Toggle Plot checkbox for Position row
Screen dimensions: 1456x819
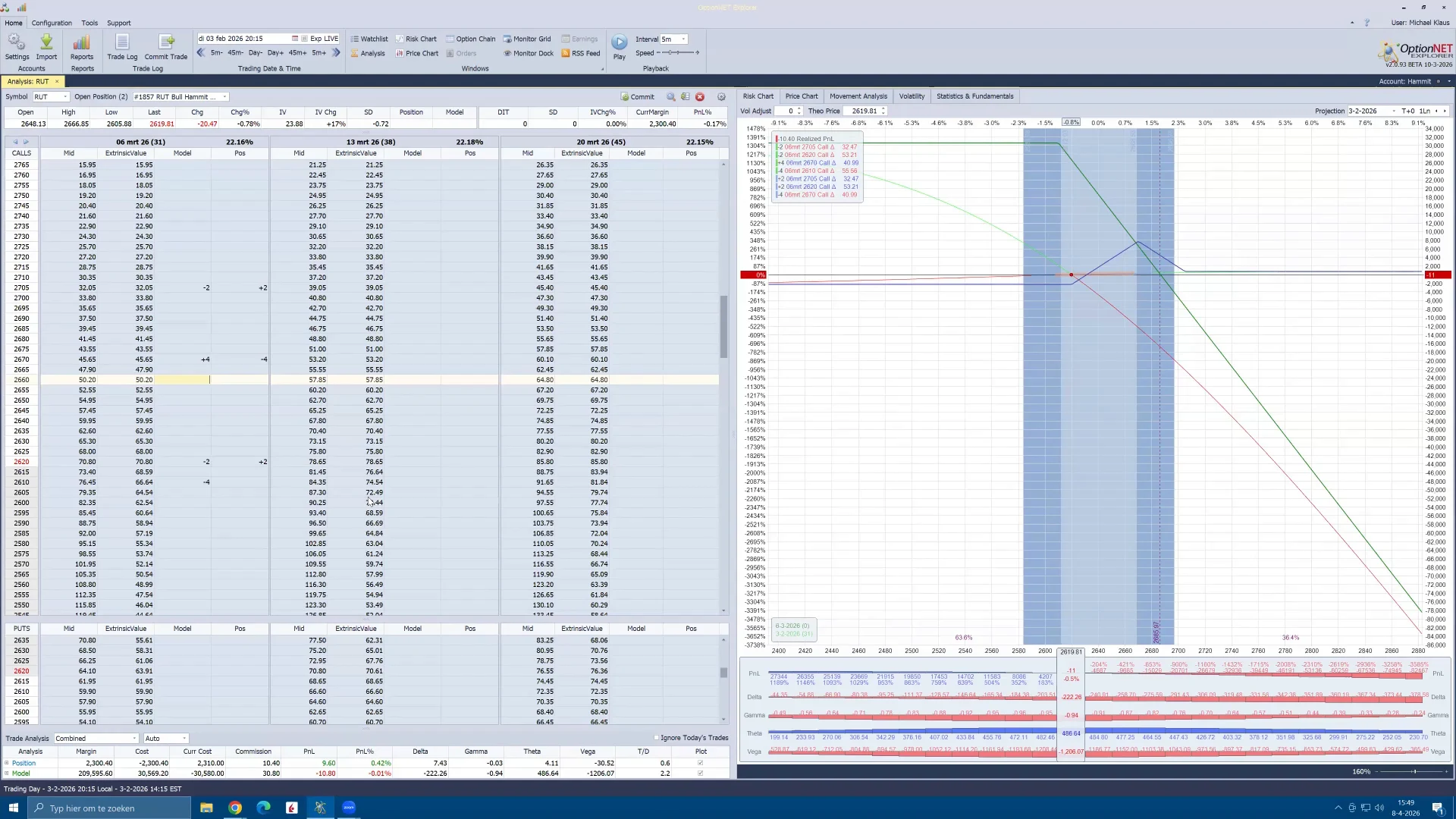coord(700,763)
